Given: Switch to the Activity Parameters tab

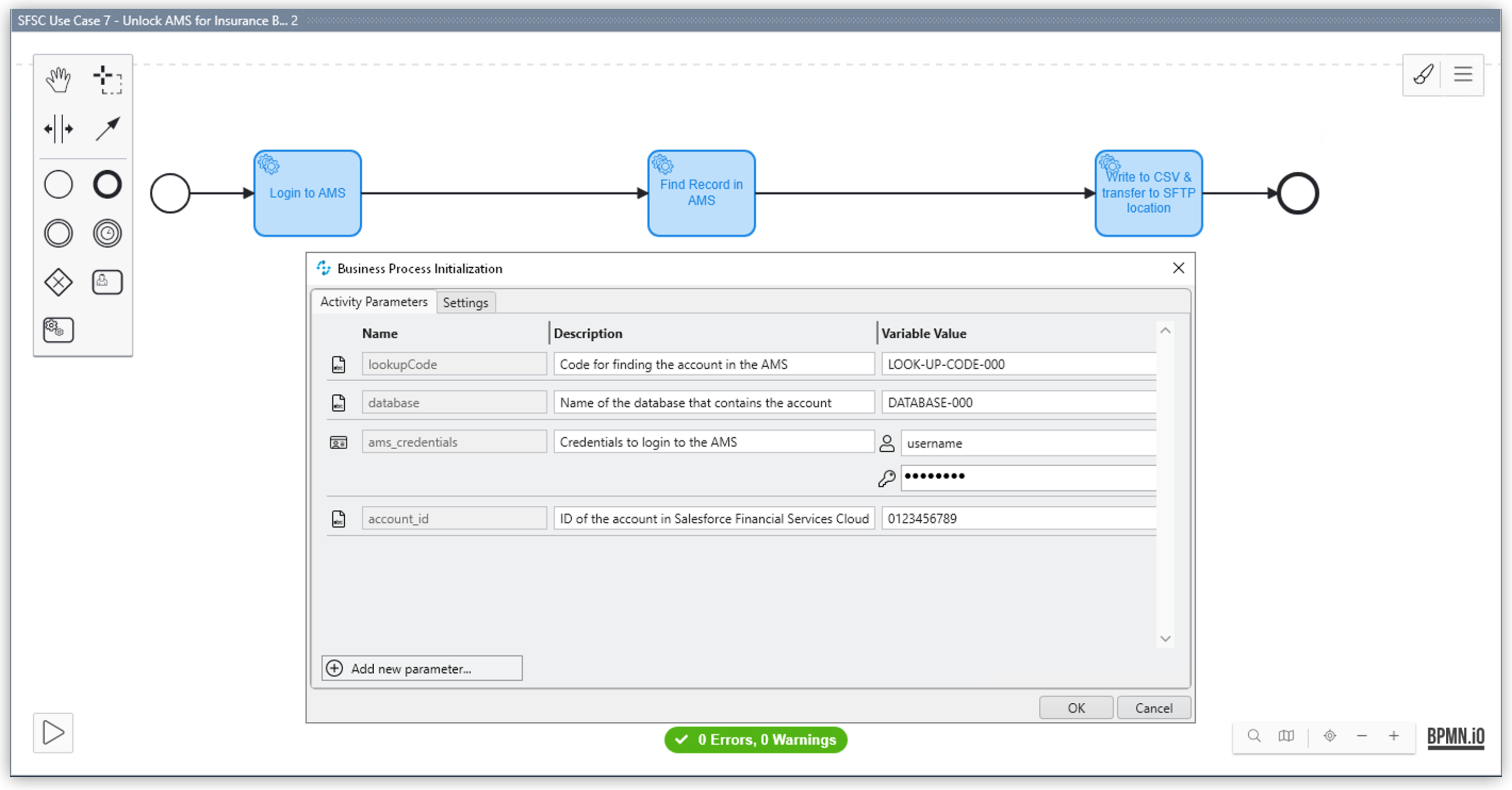Looking at the screenshot, I should pyautogui.click(x=374, y=302).
